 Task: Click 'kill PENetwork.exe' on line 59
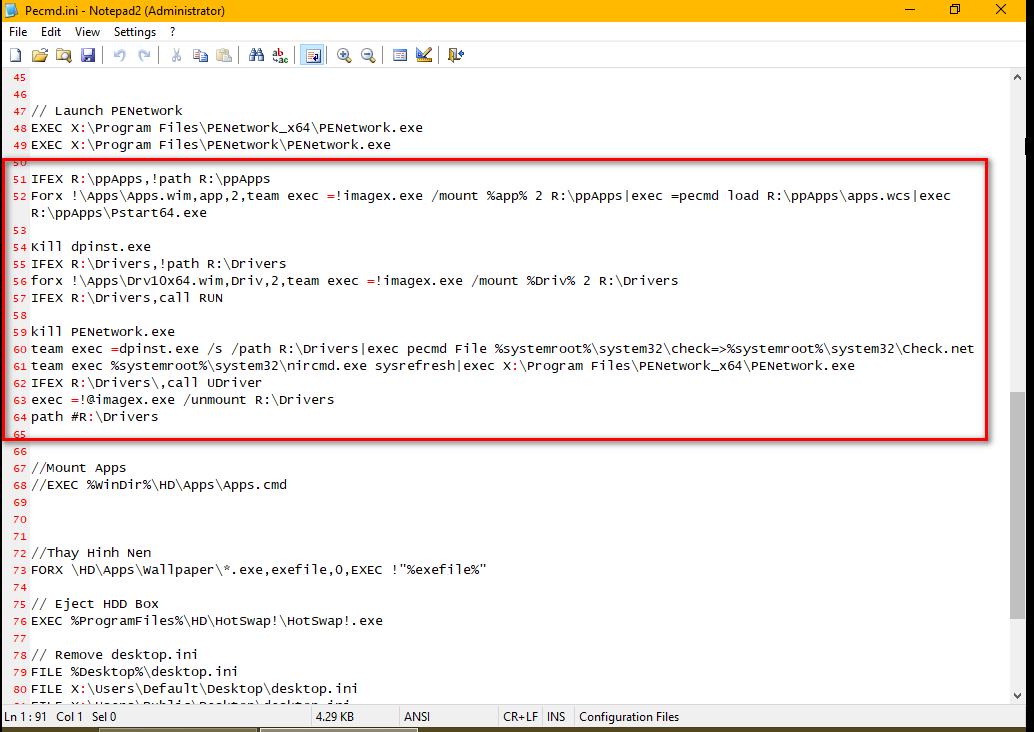pyautogui.click(x=103, y=332)
